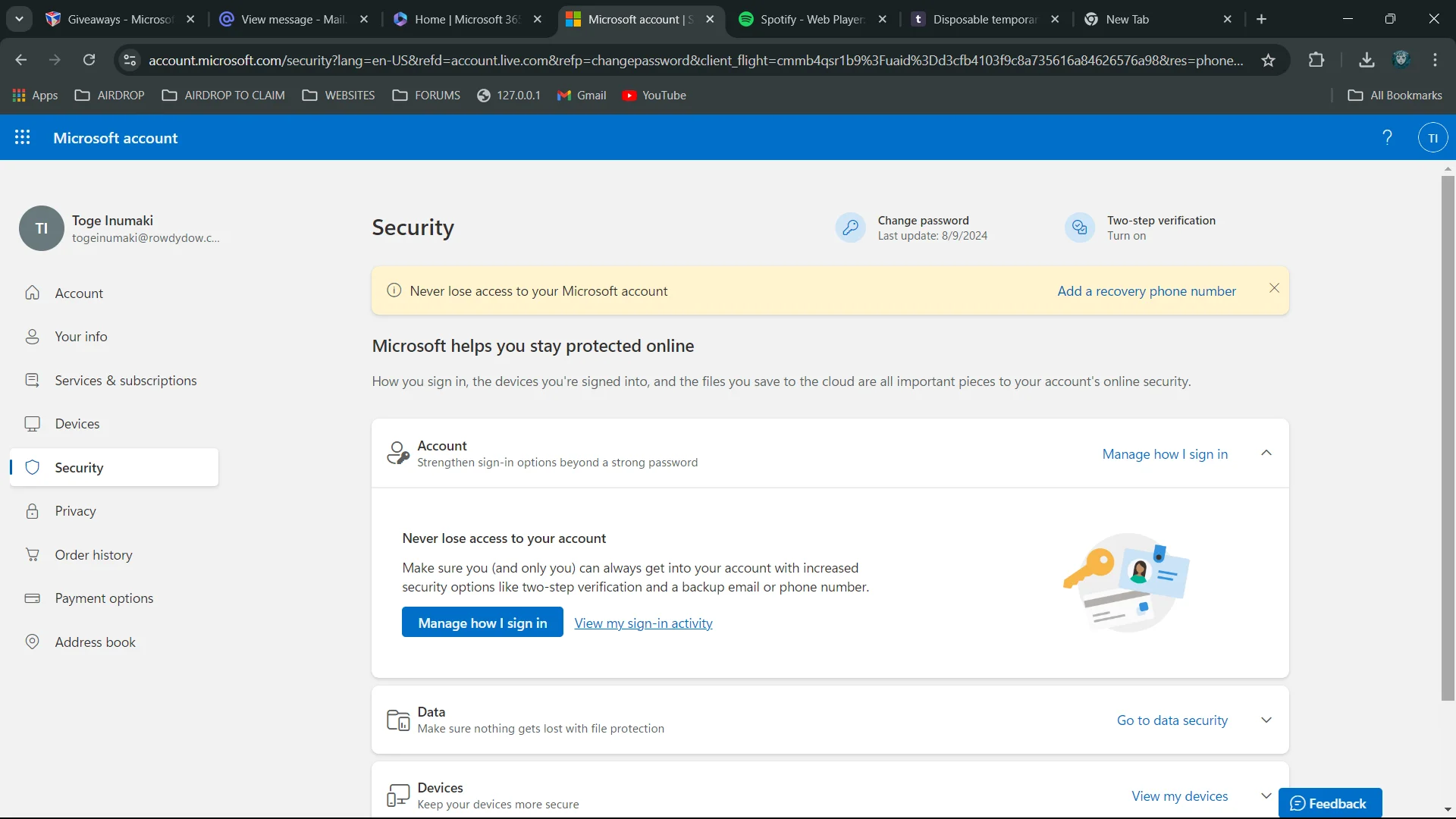Click the address bar URL field
Screen dimensions: 1456x819
point(695,60)
